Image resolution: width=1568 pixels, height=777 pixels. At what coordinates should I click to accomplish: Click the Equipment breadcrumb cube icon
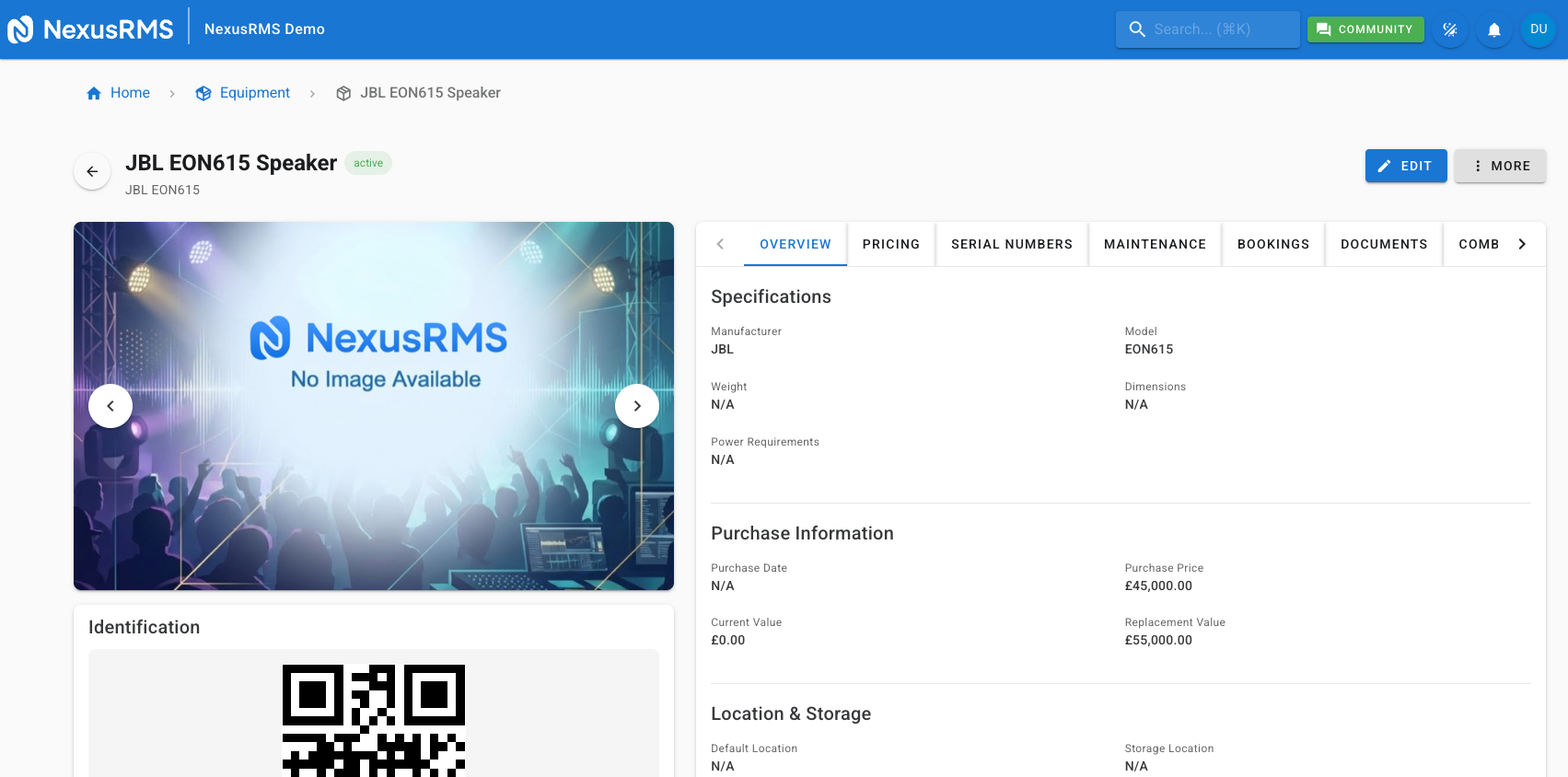pos(203,93)
